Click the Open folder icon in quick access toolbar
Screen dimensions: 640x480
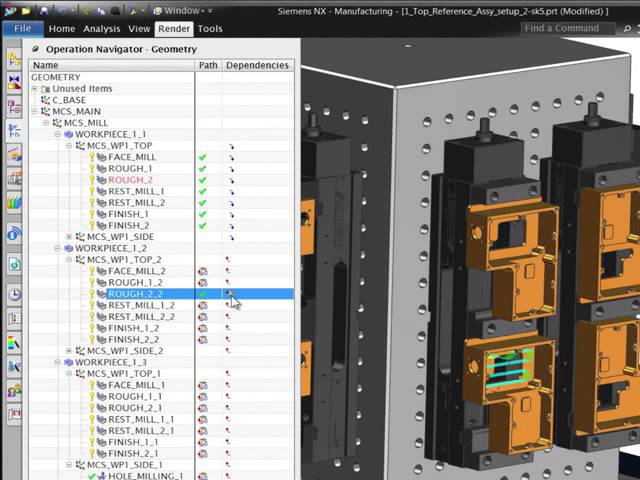[x=26, y=11]
